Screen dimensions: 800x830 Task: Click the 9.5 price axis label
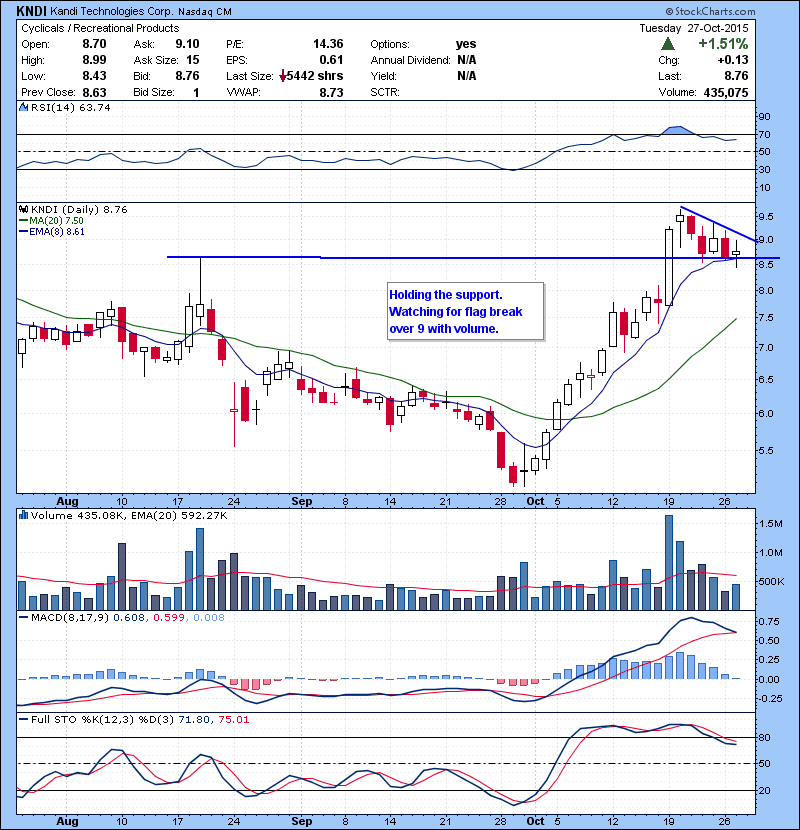(766, 216)
